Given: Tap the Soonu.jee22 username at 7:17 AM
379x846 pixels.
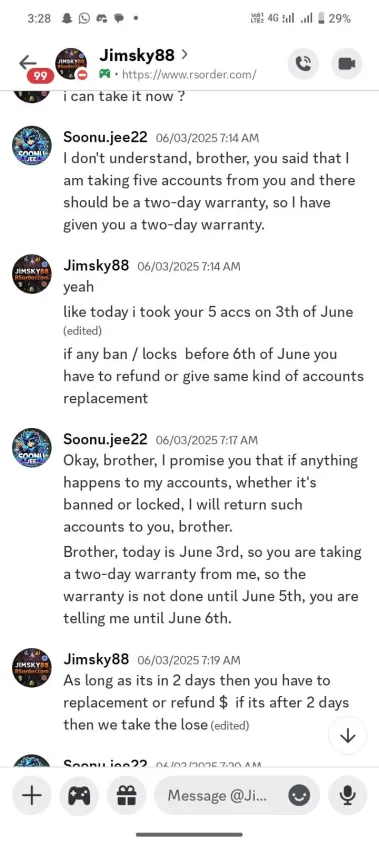Looking at the screenshot, I should (105, 439).
